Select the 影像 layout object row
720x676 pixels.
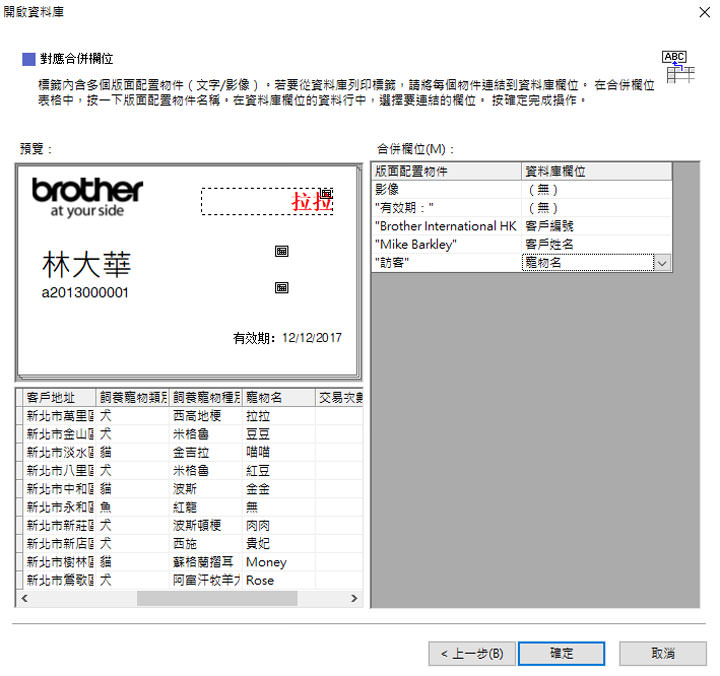[446, 189]
